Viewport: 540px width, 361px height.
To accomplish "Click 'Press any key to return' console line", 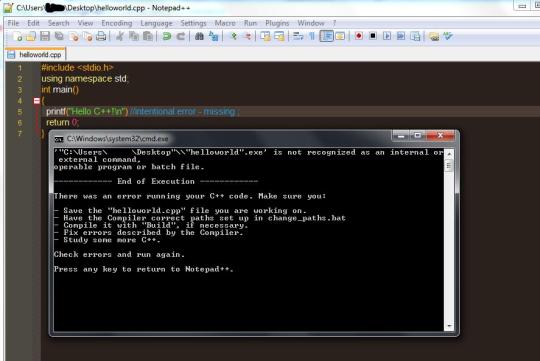I will 144,269.
